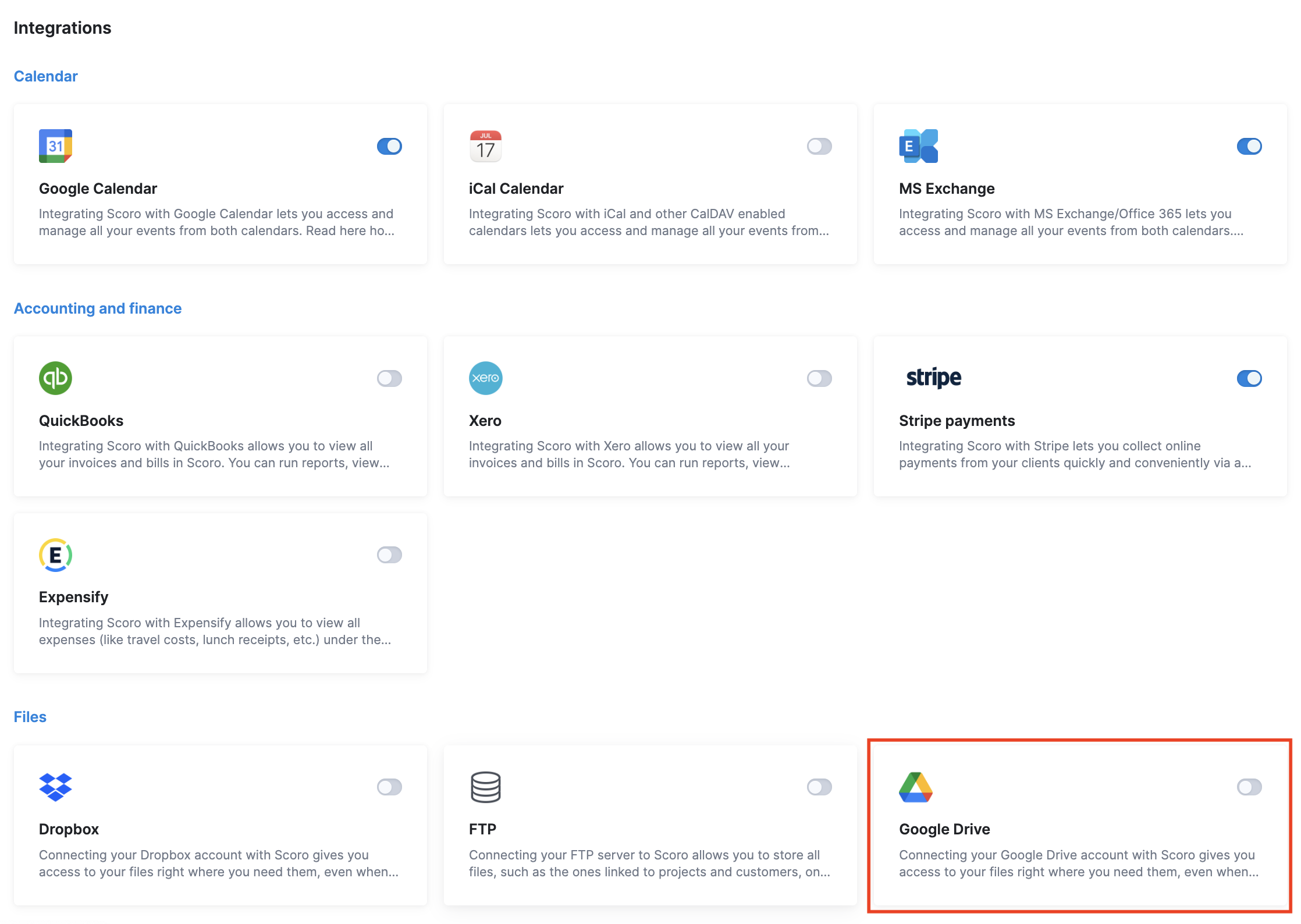Click the QuickBooks logo icon
The width and height of the screenshot is (1301, 924).
point(55,378)
